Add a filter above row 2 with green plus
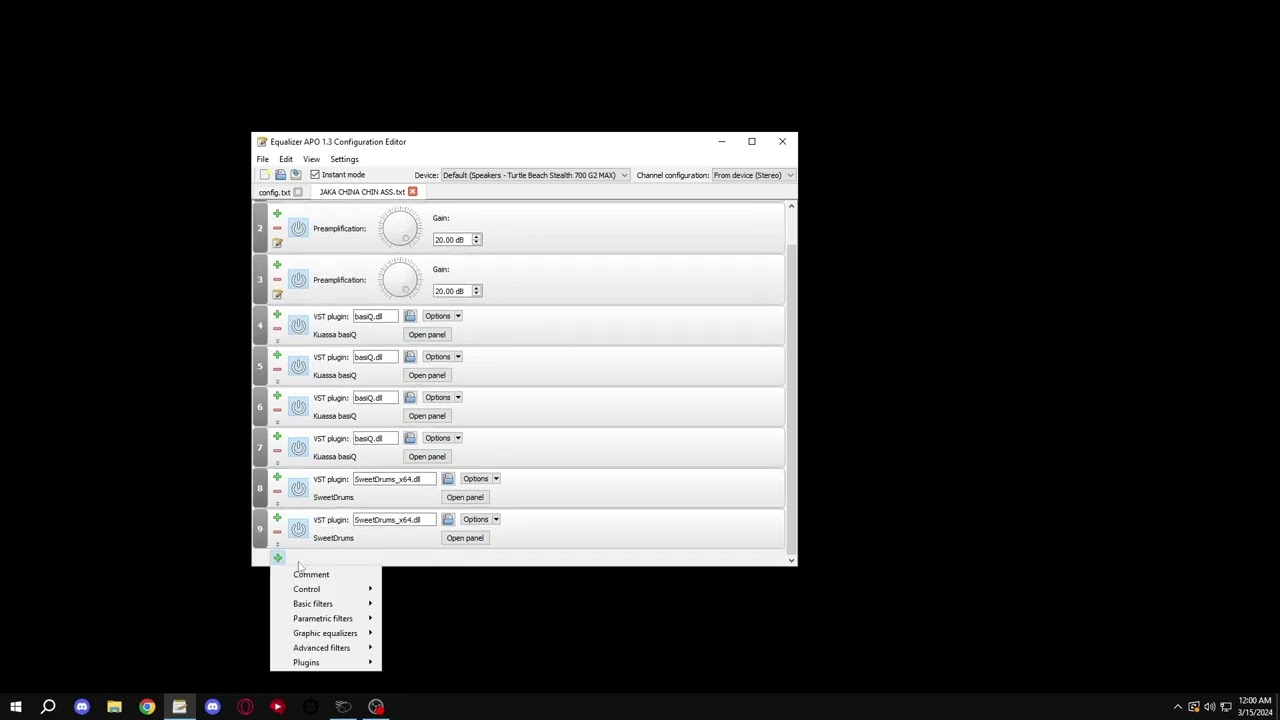1280x720 pixels. [277, 213]
